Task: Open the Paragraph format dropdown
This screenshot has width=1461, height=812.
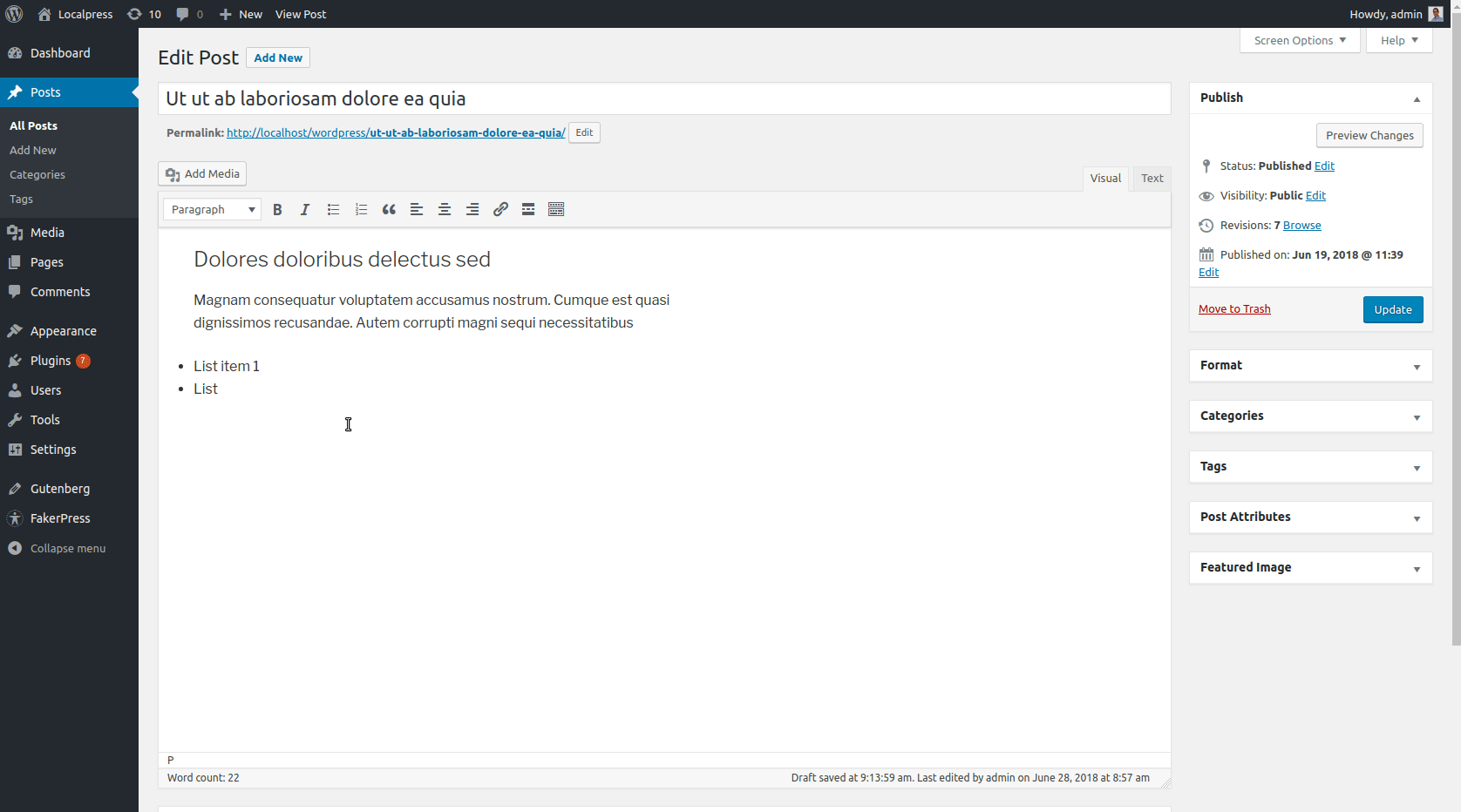Action: (x=212, y=209)
